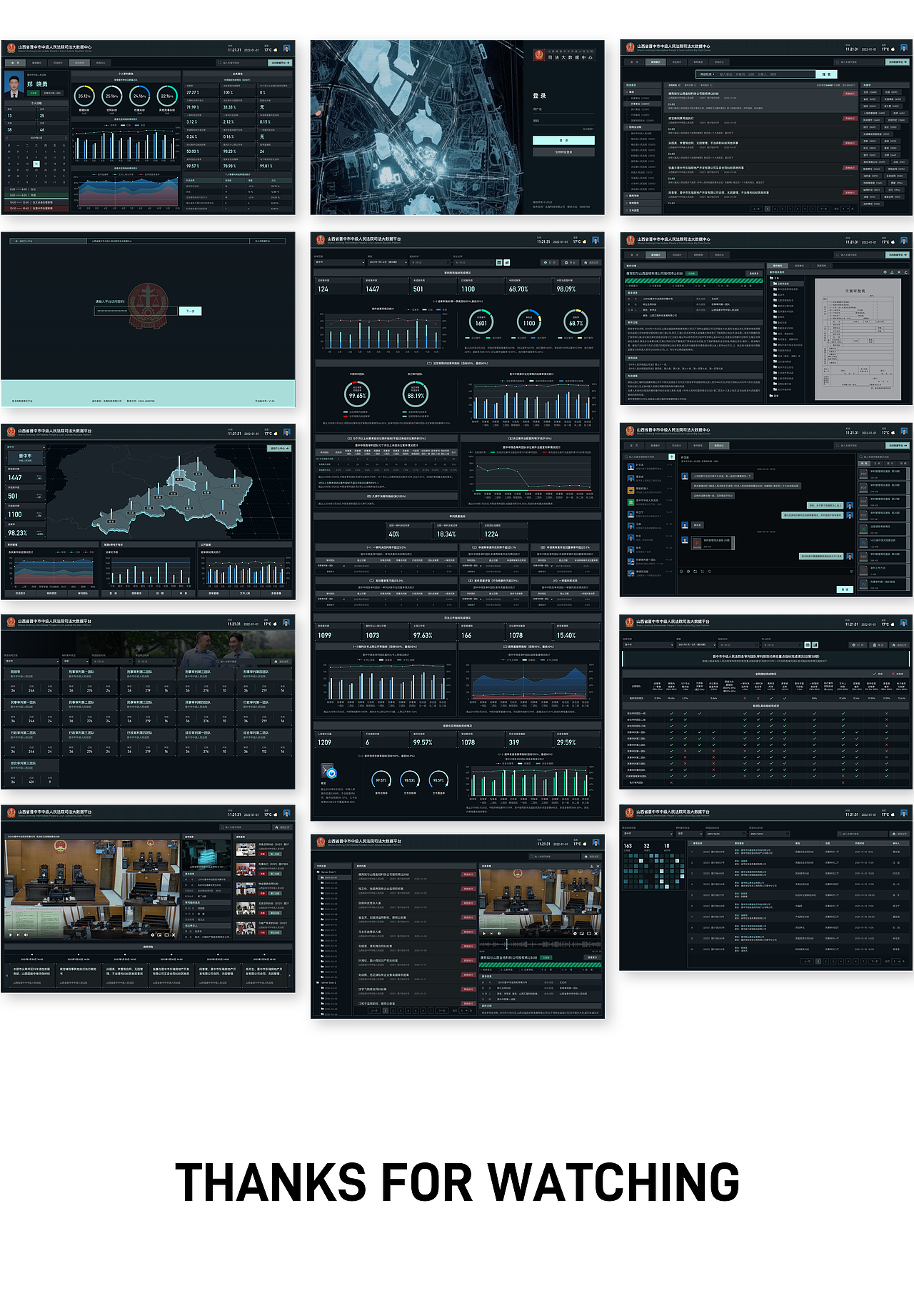Click the 搜索 button on the case search screen
The height and width of the screenshot is (1316, 914).
click(x=827, y=74)
